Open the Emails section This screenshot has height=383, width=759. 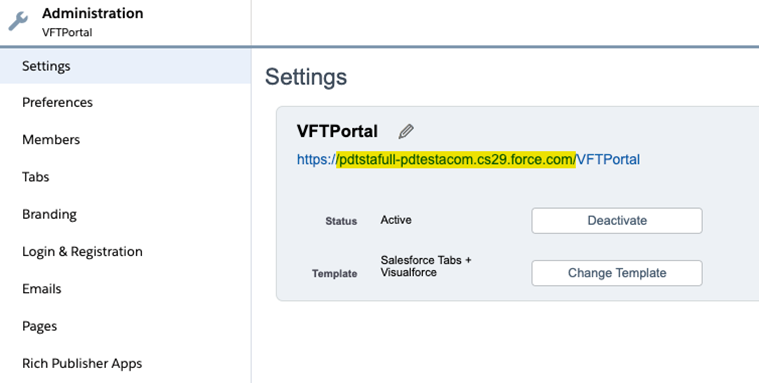tap(125, 289)
